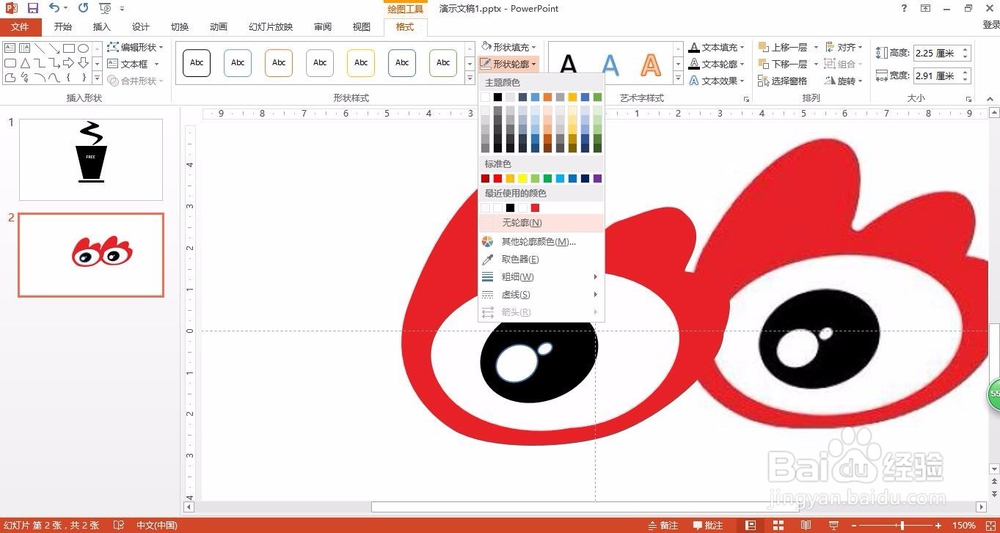Switch to Slide Sorter view in status bar
Image resolution: width=1000 pixels, height=533 pixels.
coord(778,525)
